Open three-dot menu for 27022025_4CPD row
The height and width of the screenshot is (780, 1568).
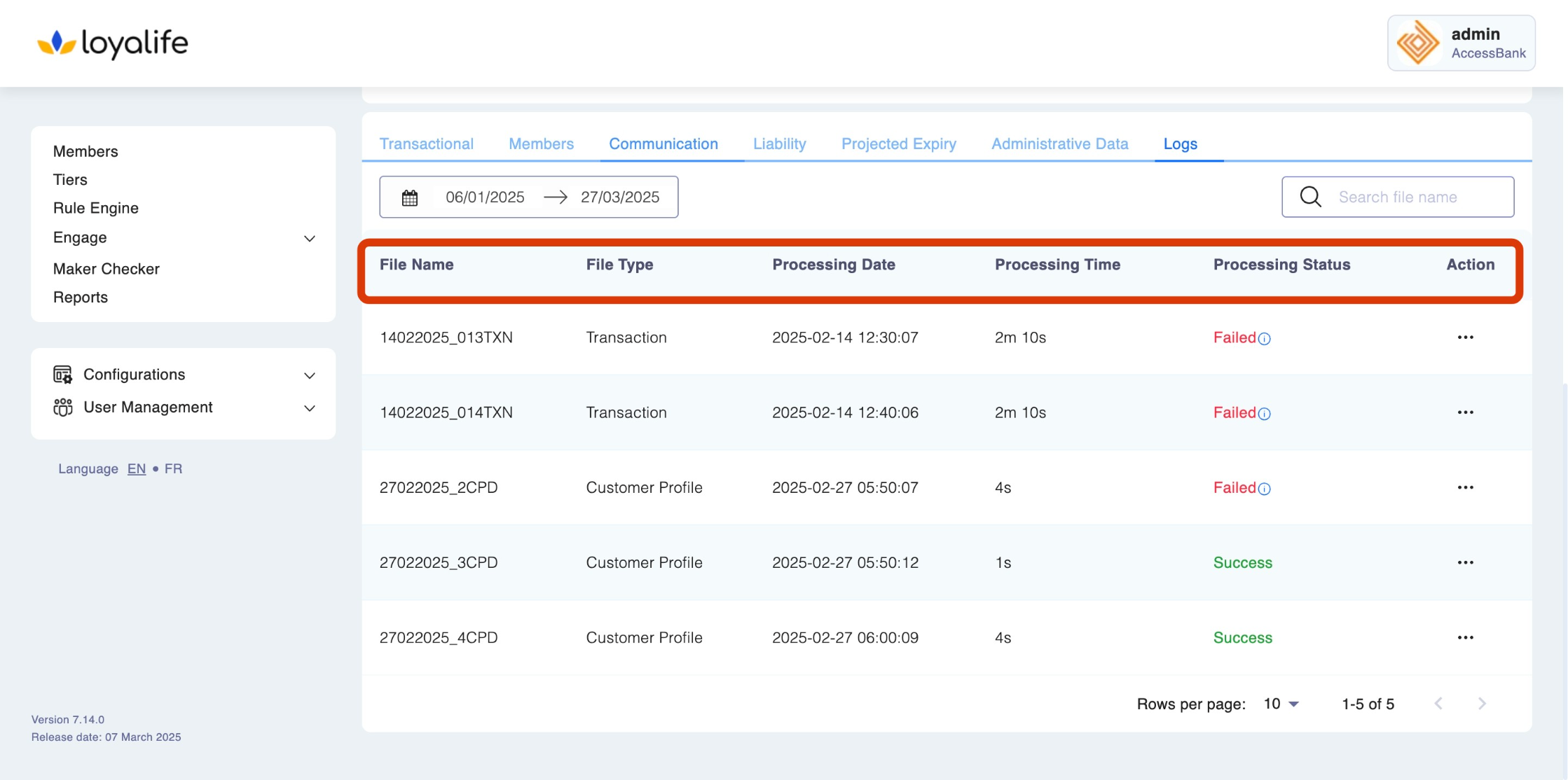pos(1465,637)
